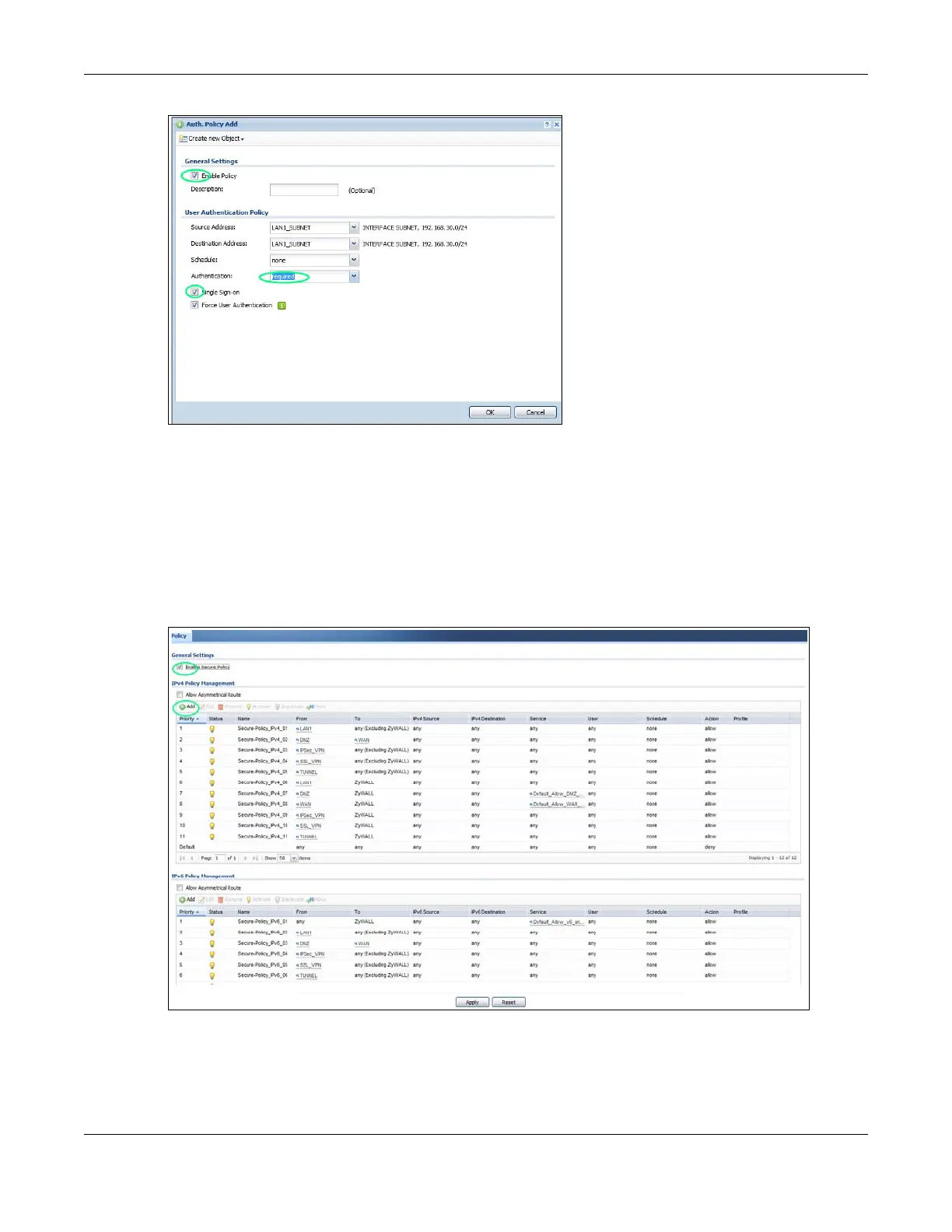Click Activate in IPv6 Policy Management toolbar
The image size is (952, 1232).
click(x=258, y=900)
